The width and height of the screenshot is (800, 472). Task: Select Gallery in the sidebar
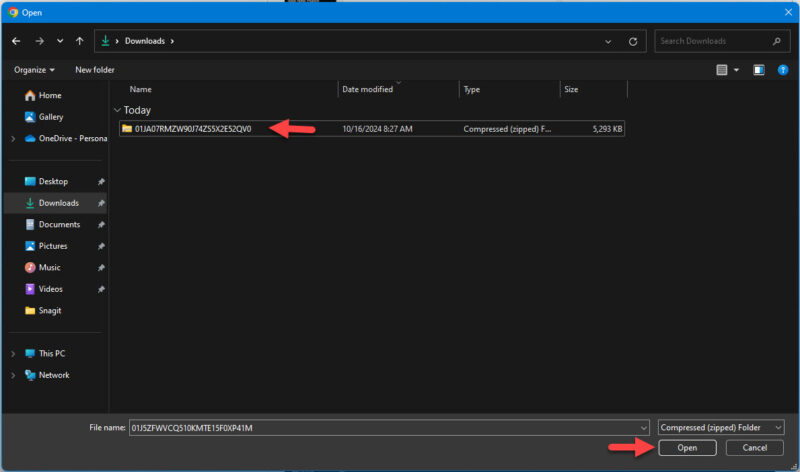51,117
